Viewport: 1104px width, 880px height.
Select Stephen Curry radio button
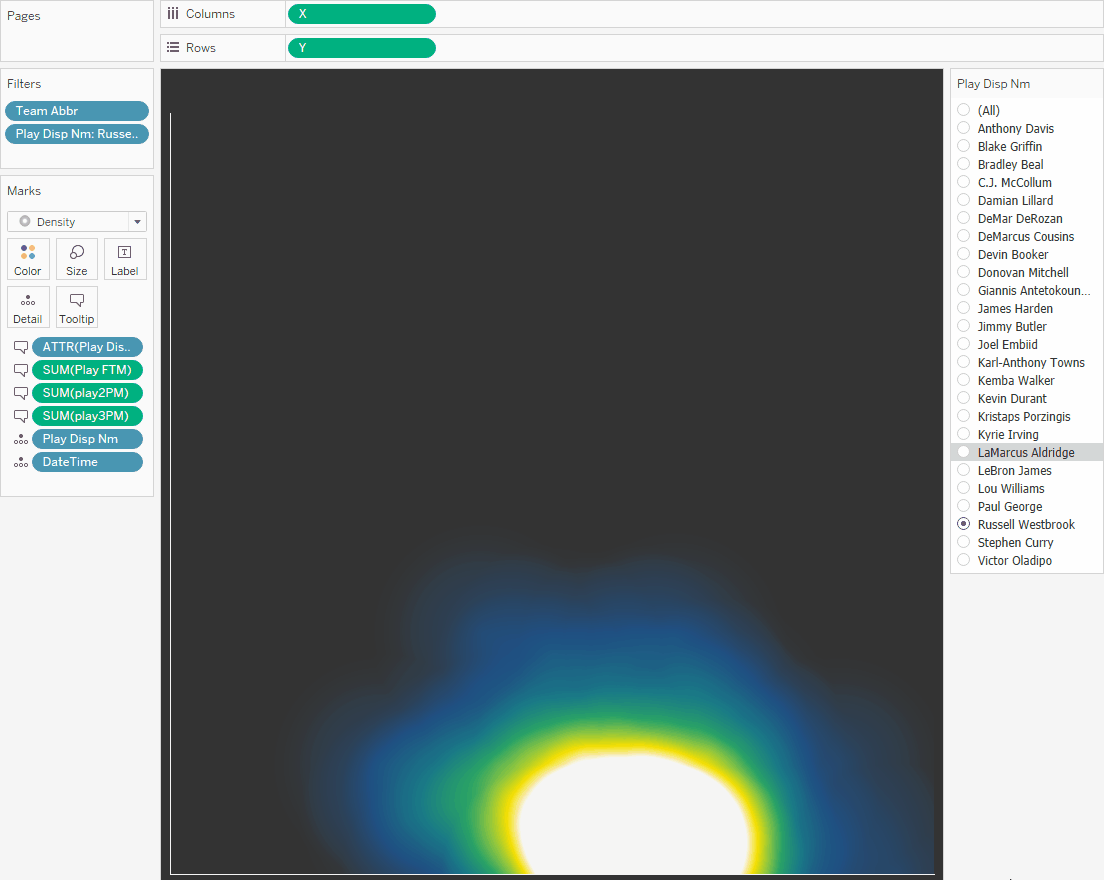coord(964,542)
